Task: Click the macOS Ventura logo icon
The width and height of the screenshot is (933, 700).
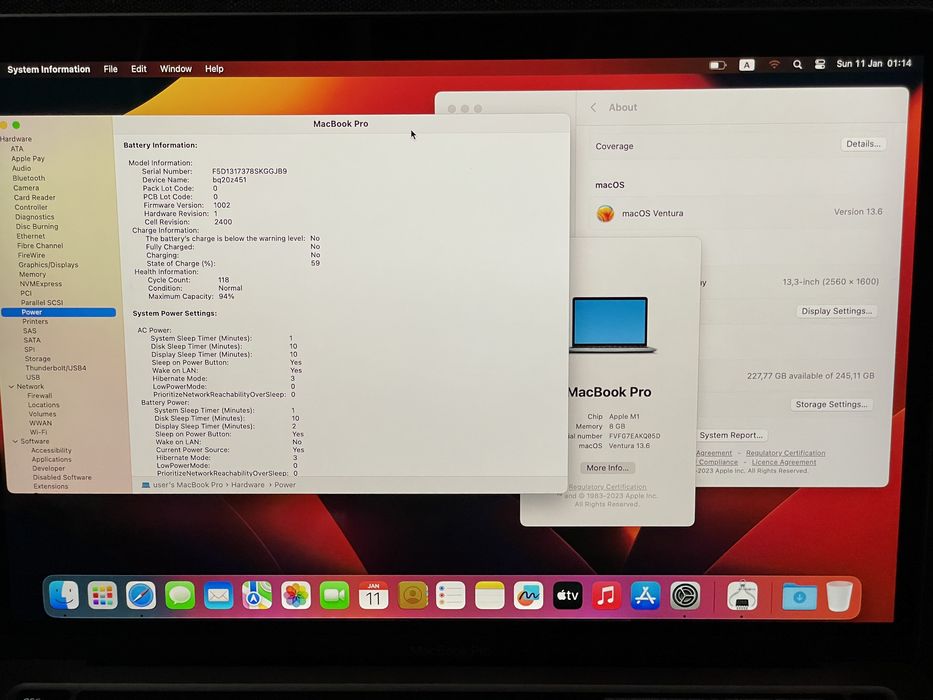Action: click(605, 213)
